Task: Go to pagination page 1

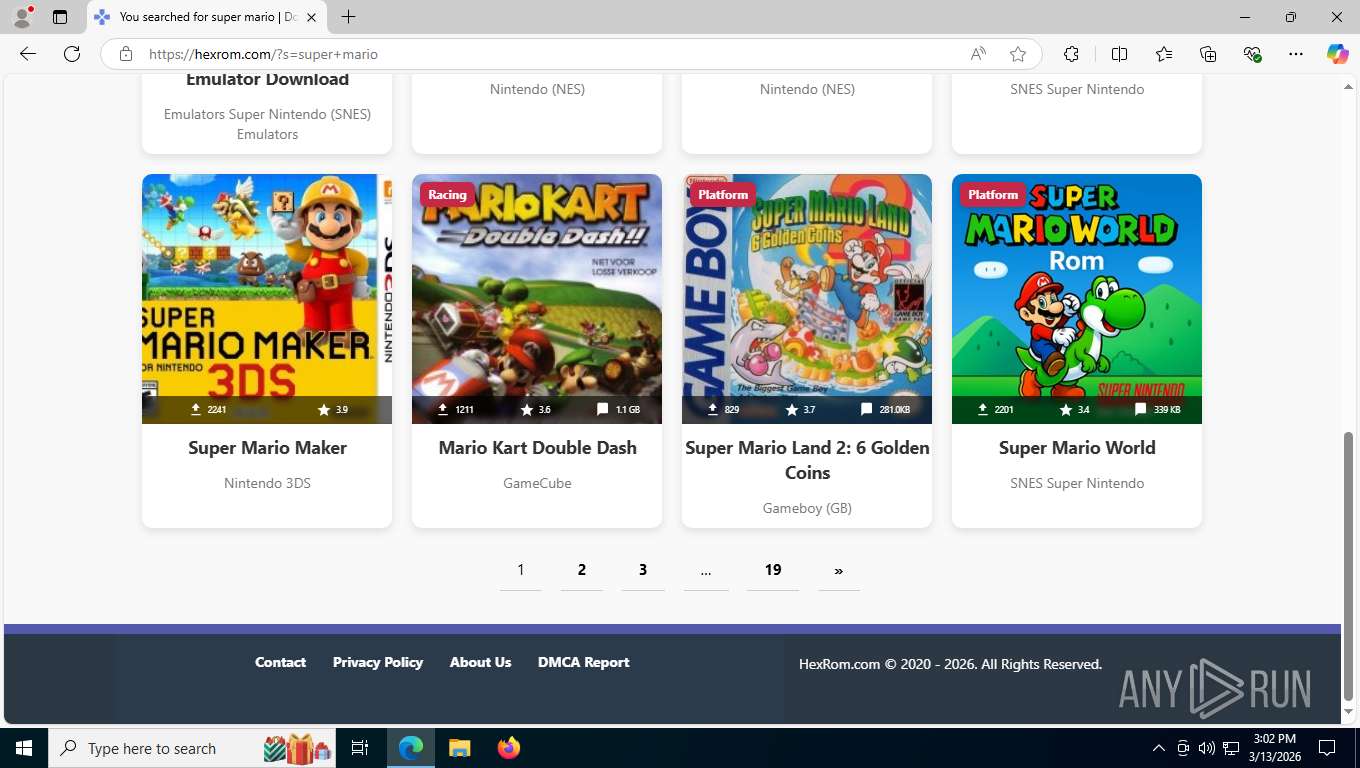Action: [520, 570]
